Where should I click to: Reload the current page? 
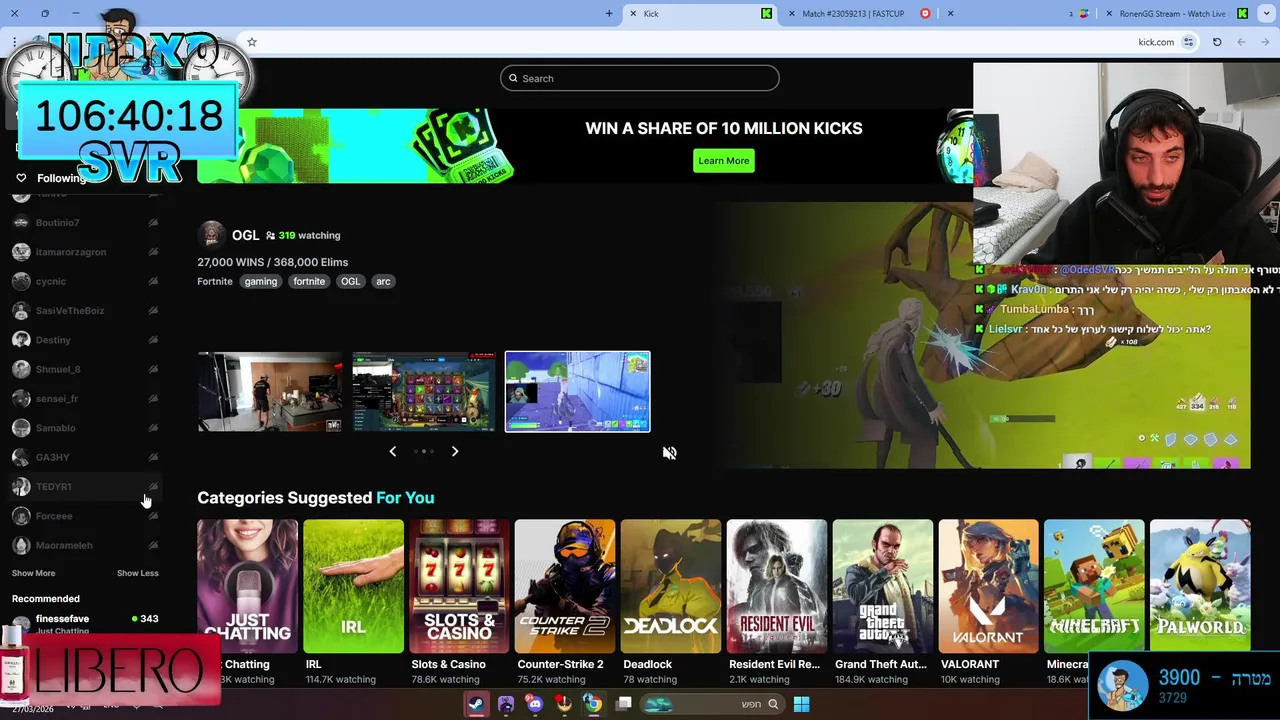(x=1217, y=42)
